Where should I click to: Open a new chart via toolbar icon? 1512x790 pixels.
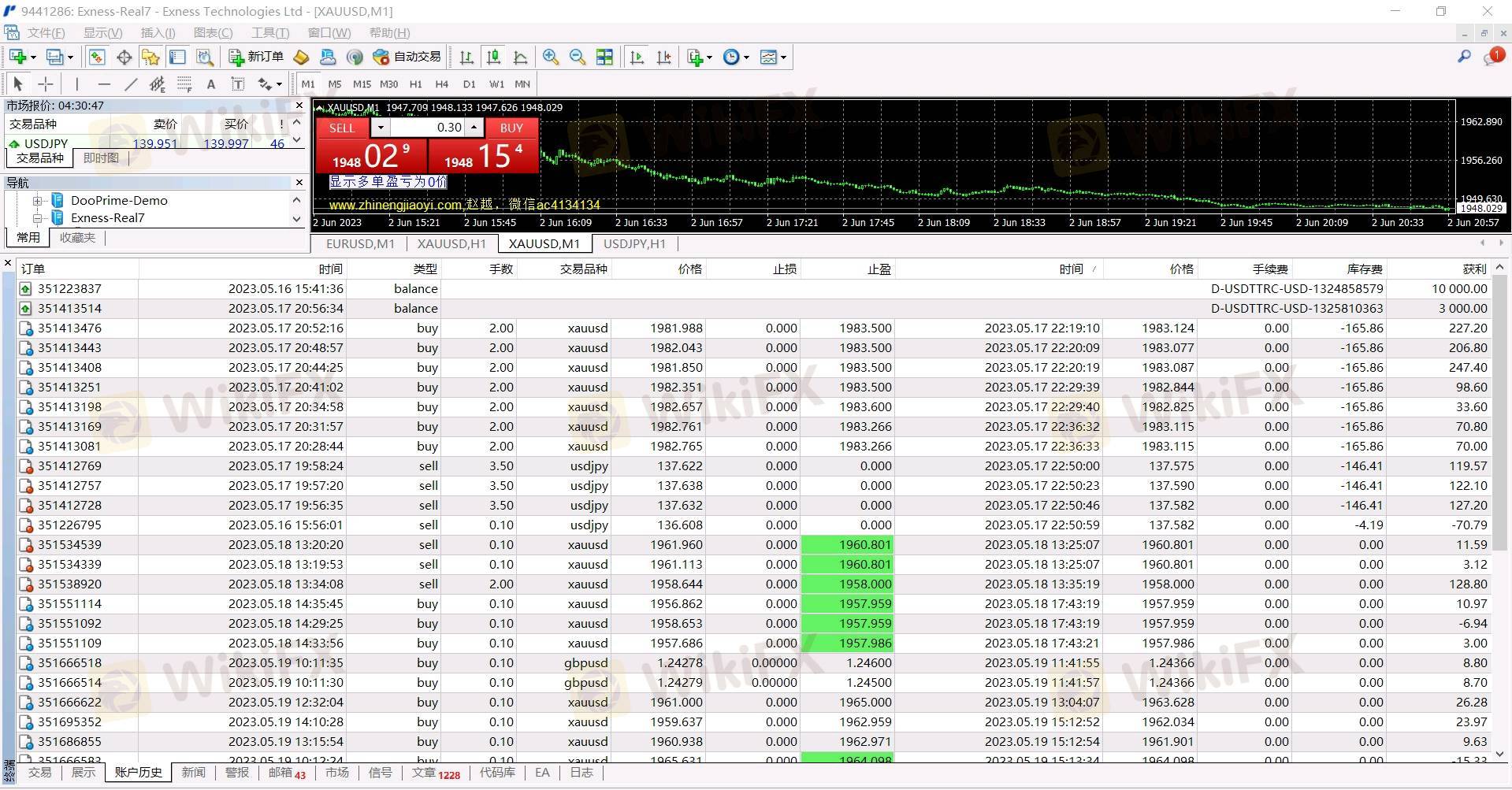[x=18, y=57]
